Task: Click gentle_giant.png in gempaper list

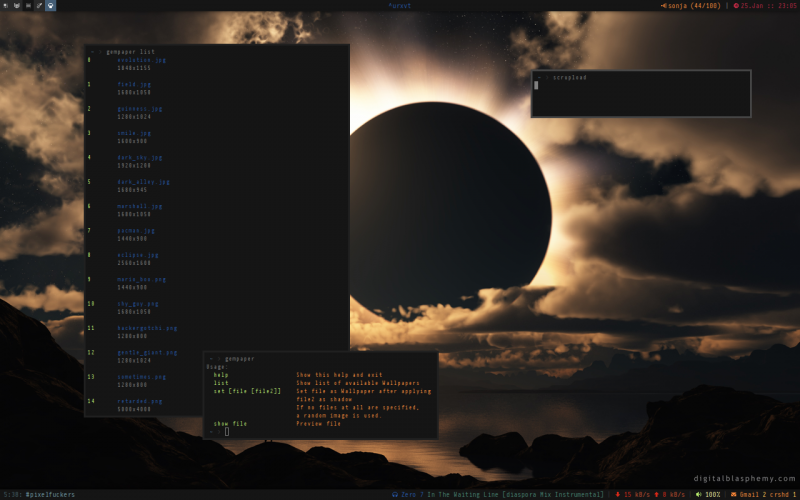Action: pos(147,353)
